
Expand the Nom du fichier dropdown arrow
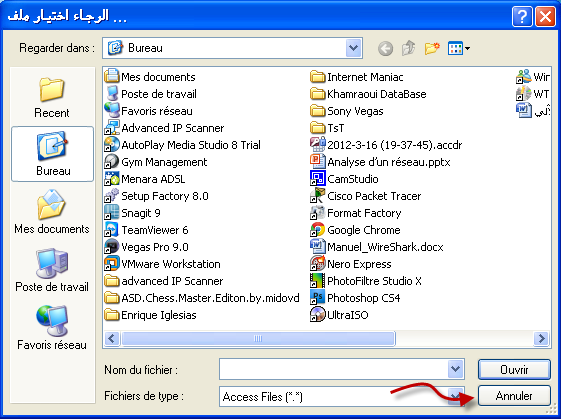coord(455,369)
